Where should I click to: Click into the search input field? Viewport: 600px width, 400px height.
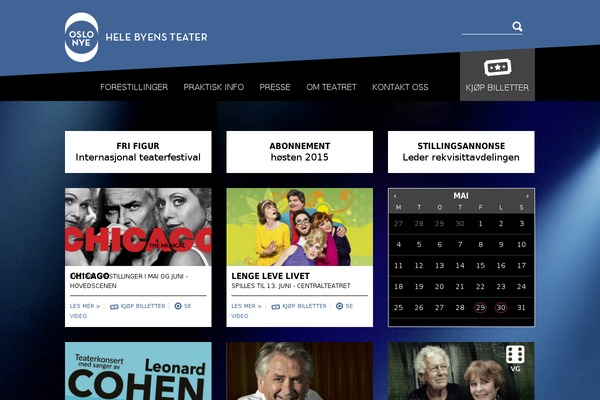[486, 27]
